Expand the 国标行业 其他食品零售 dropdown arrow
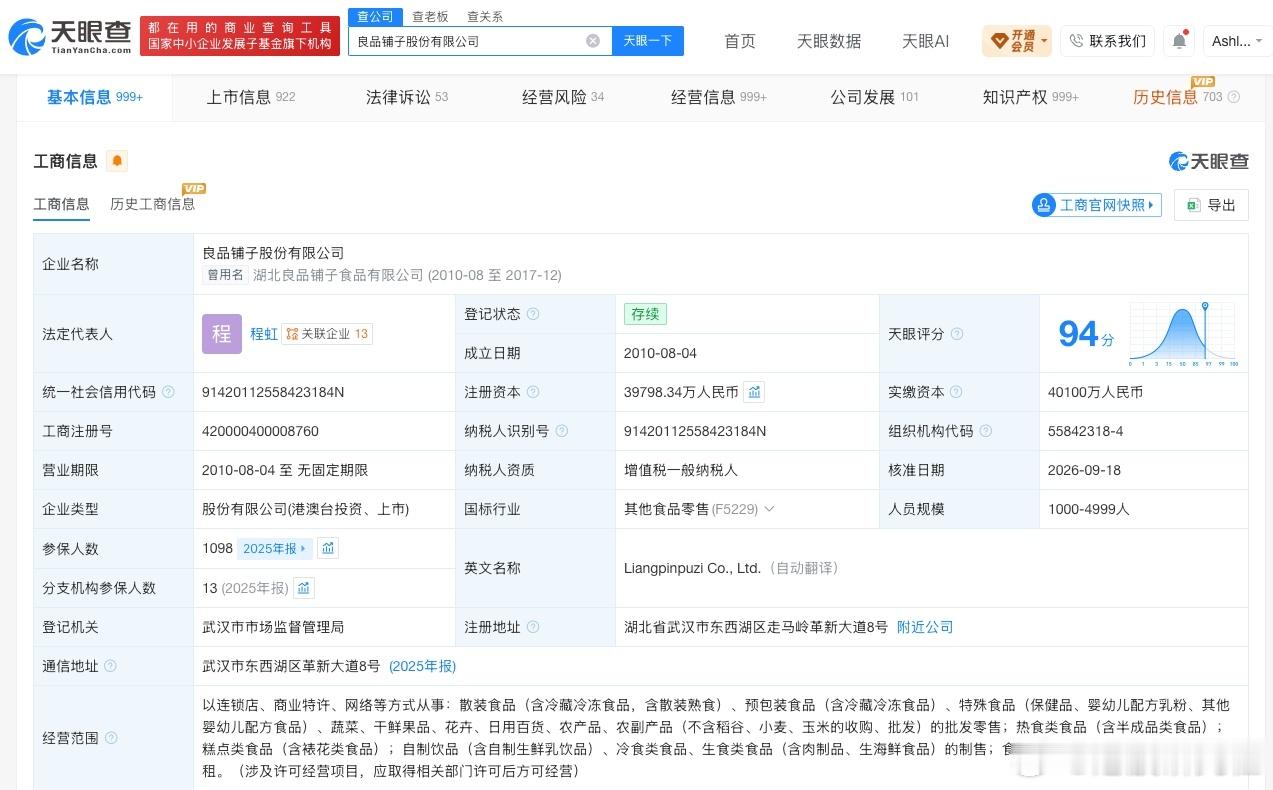The height and width of the screenshot is (790, 1273). (x=769, y=509)
